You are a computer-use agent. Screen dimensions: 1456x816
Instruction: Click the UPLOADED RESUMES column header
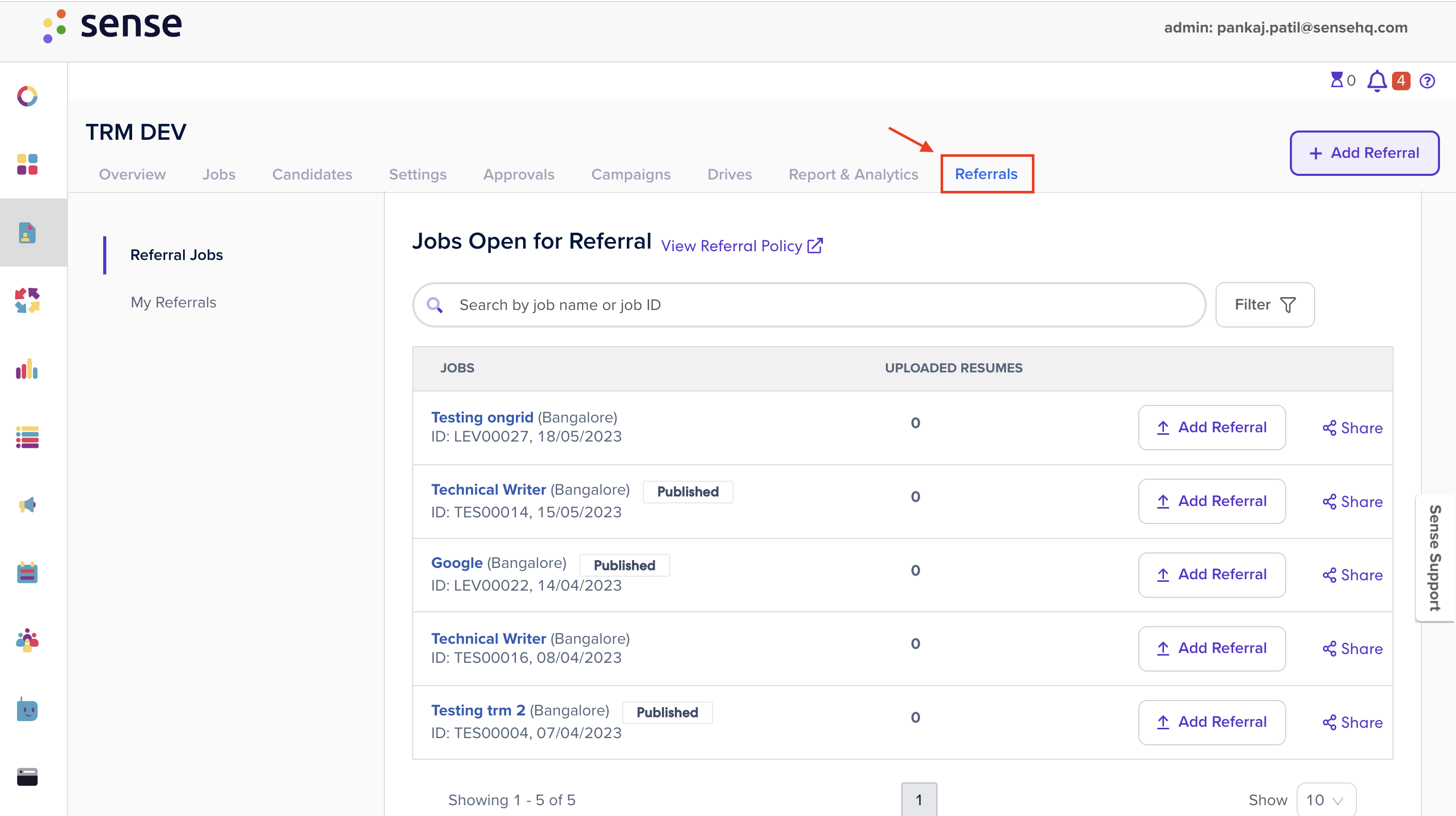[953, 368]
